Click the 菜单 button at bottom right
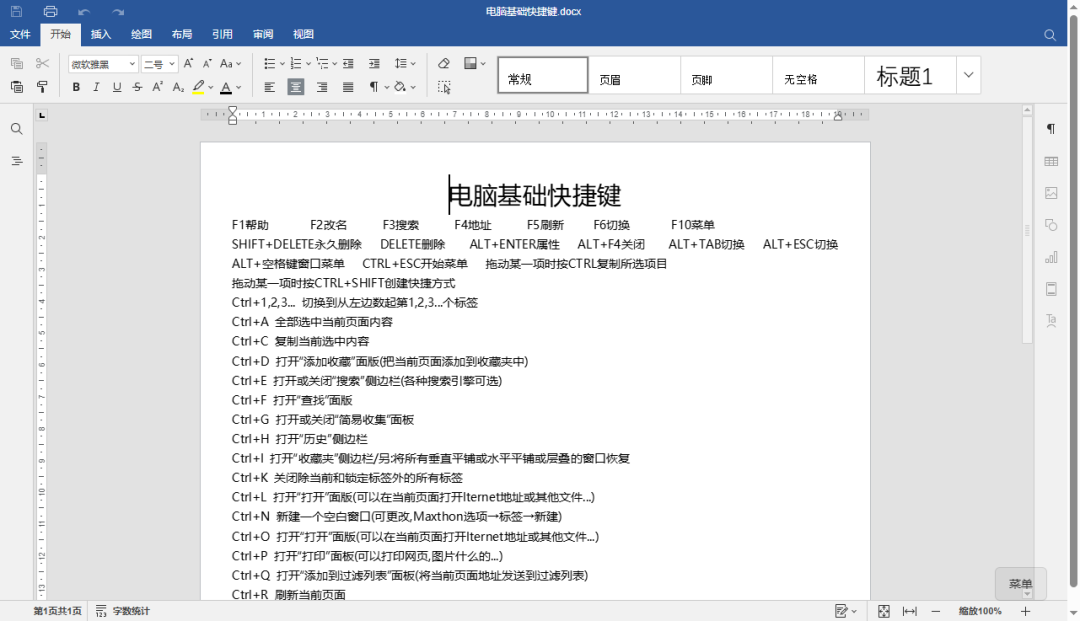 pos(1020,583)
